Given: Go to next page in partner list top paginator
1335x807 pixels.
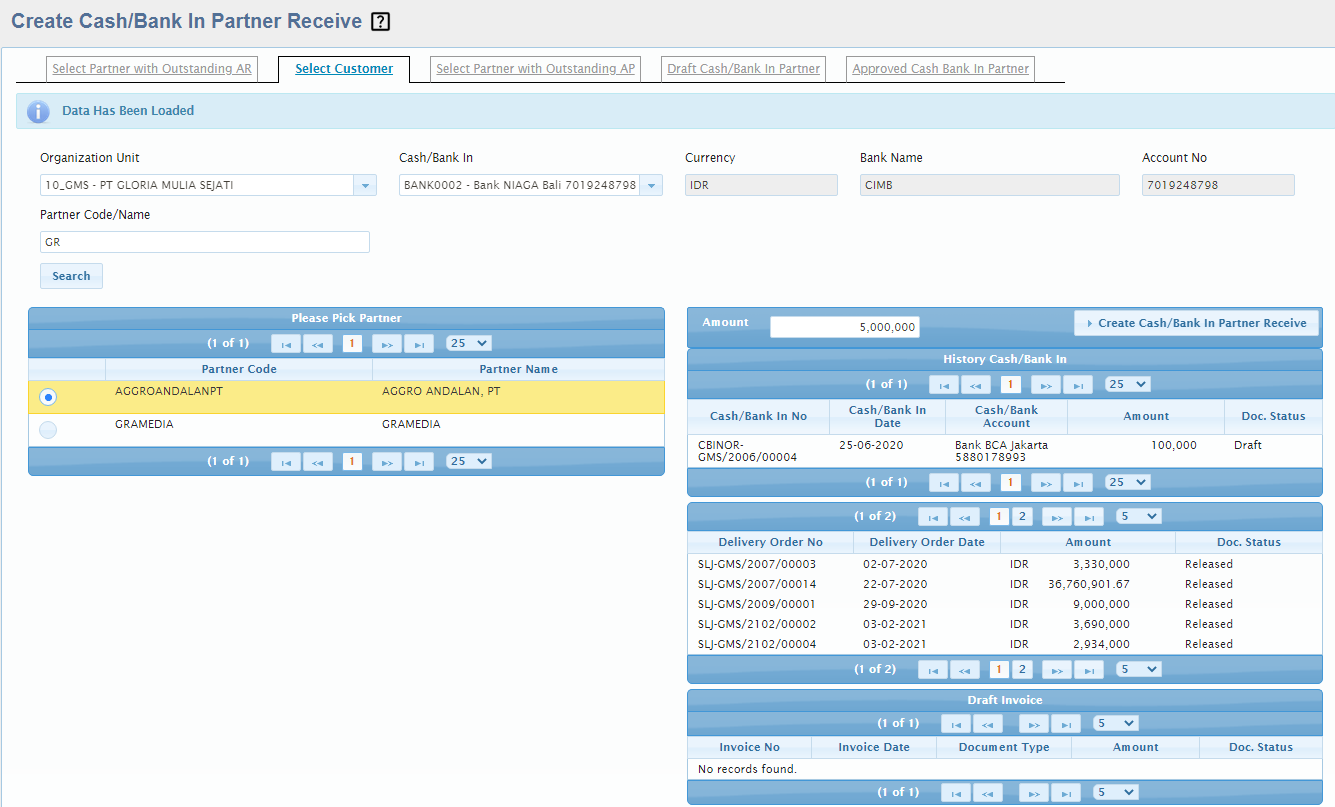Looking at the screenshot, I should pyautogui.click(x=387, y=343).
